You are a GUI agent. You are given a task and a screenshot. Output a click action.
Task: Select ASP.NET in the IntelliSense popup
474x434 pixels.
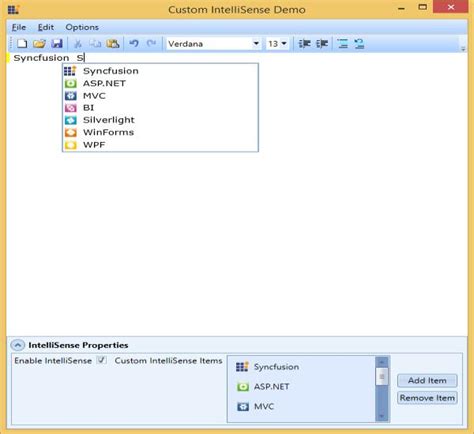[160, 83]
